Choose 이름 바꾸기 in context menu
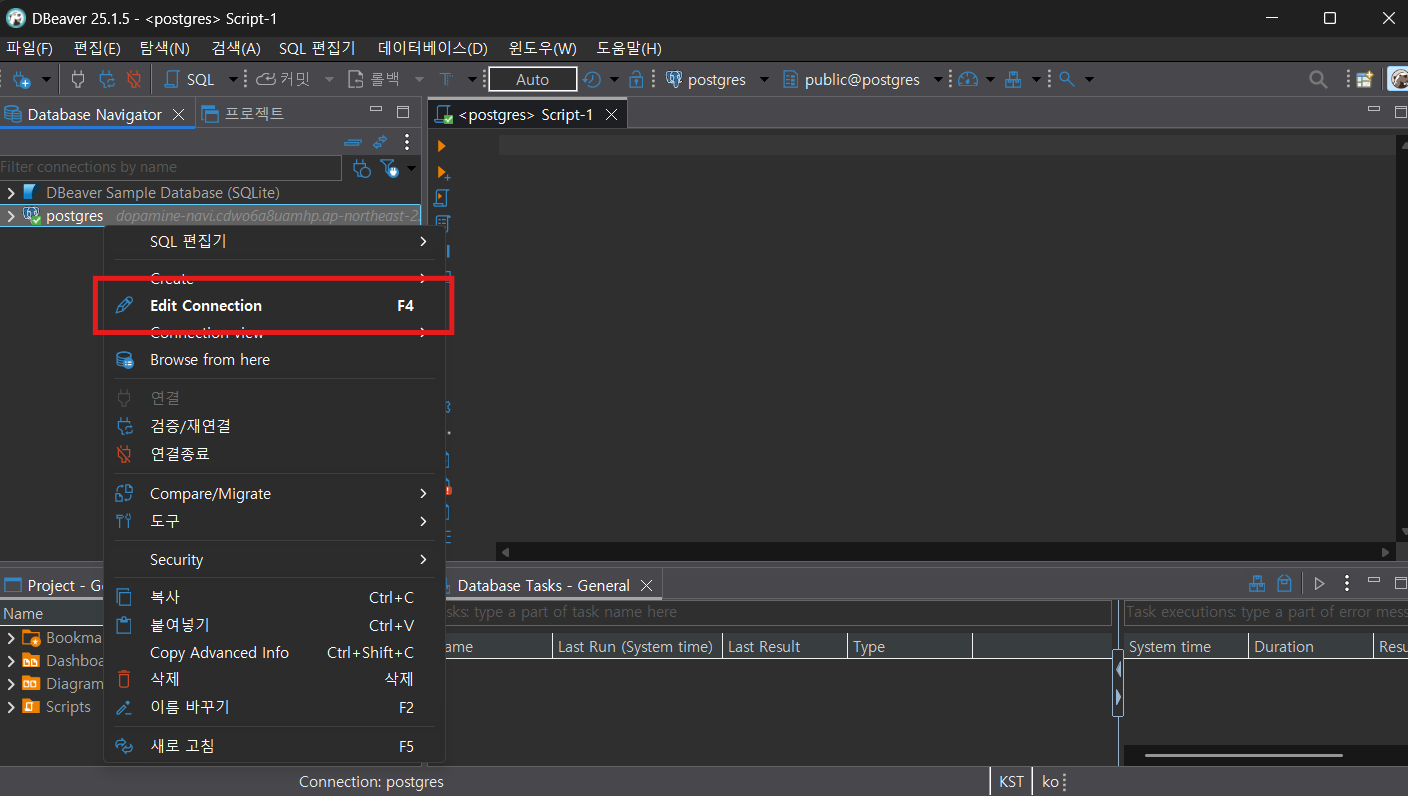The width and height of the screenshot is (1408, 796). 274,707
